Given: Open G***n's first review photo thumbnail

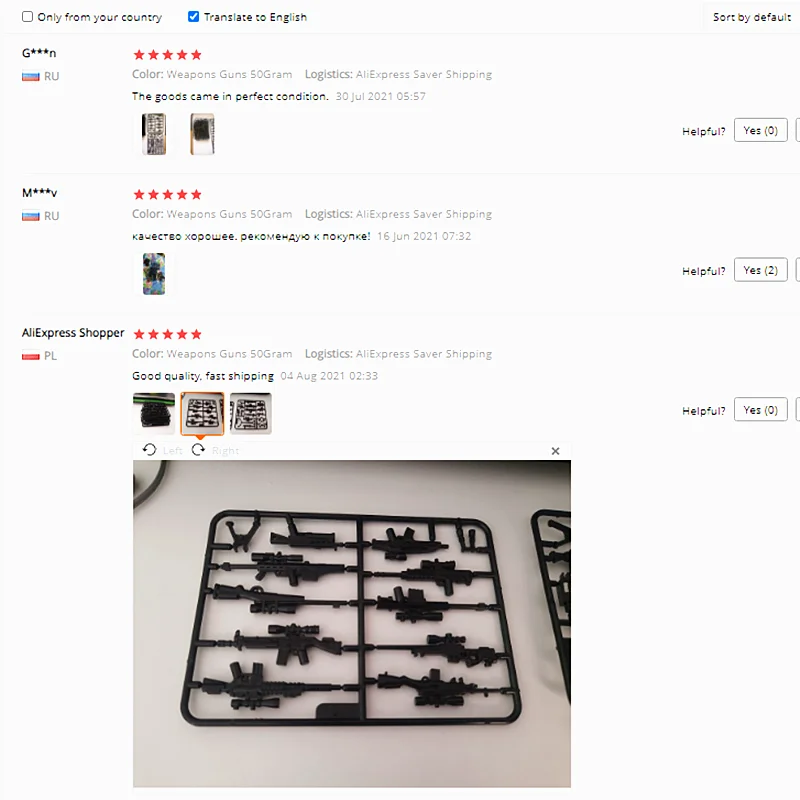Looking at the screenshot, I should 154,134.
